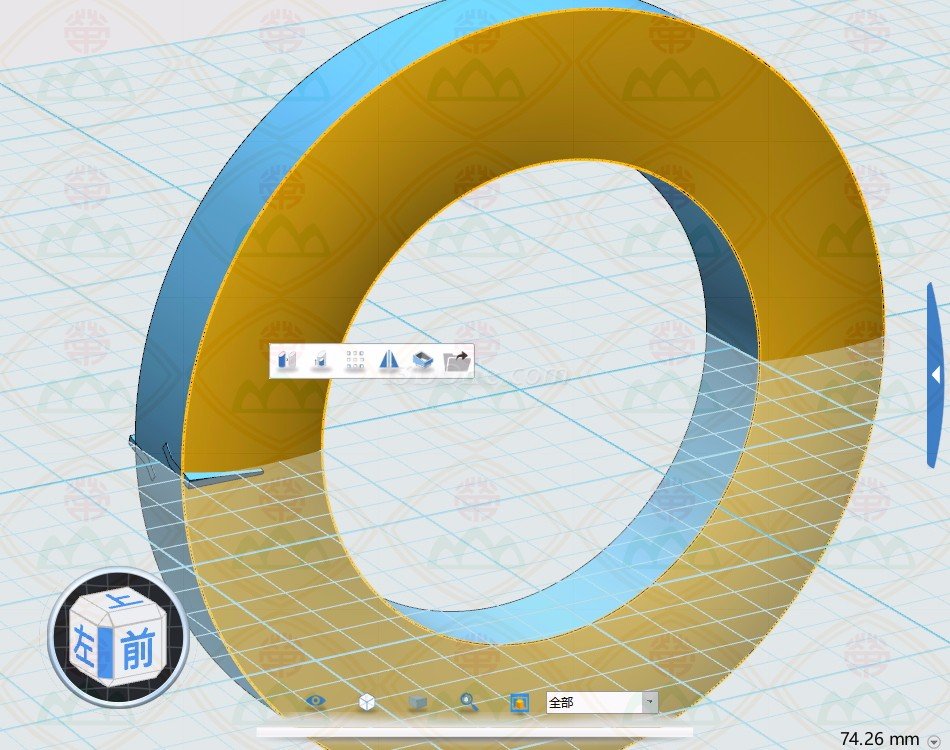
Task: Toggle the eye visibility icon in bottom bar
Action: point(316,702)
